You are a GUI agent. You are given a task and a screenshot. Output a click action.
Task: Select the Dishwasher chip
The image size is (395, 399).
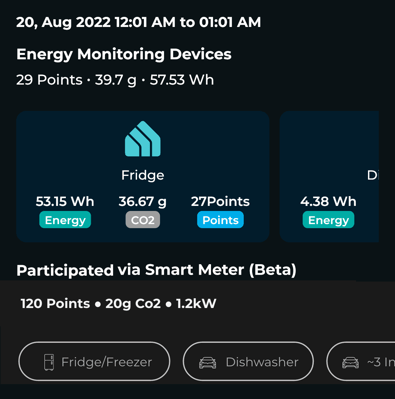(x=248, y=361)
